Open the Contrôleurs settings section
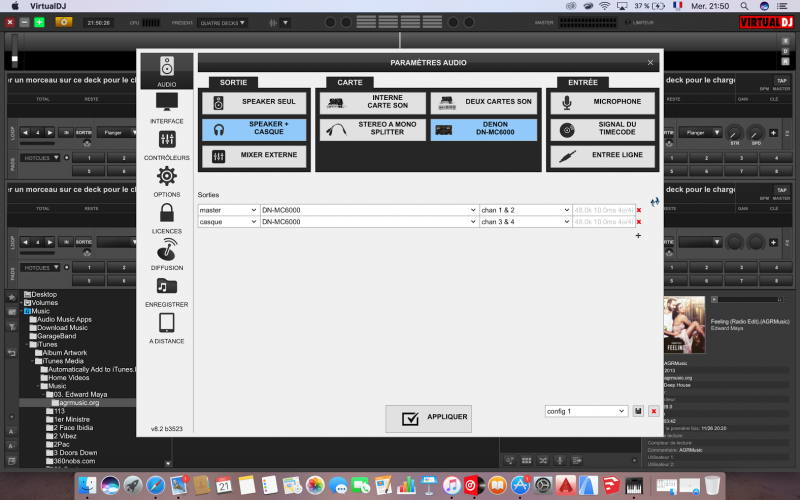800x500 pixels. point(166,144)
